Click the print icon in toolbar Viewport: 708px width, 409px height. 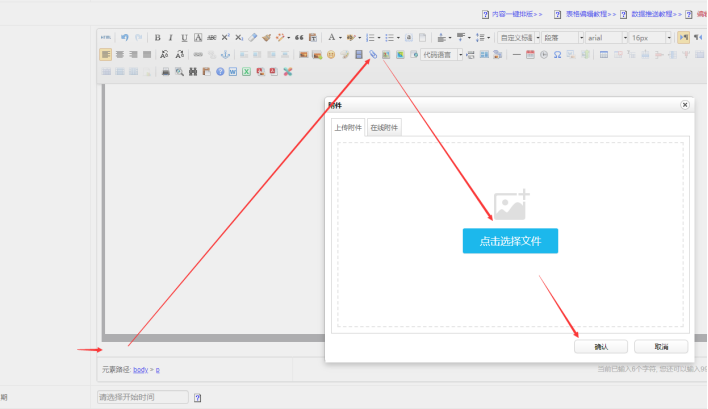coord(165,72)
